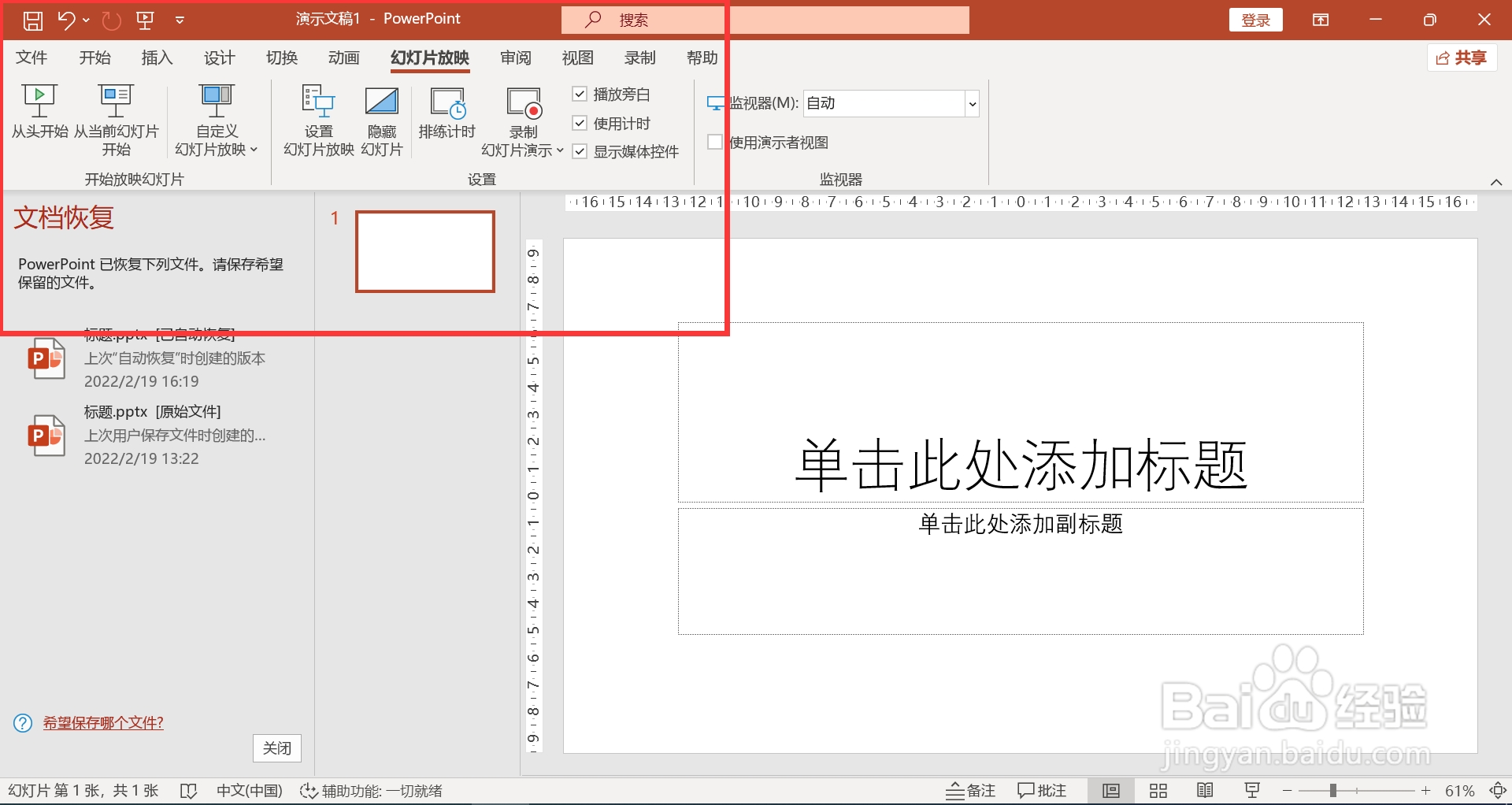1512x805 pixels.
Task: Open zoom dialog via 61% level
Action: pyautogui.click(x=1459, y=791)
